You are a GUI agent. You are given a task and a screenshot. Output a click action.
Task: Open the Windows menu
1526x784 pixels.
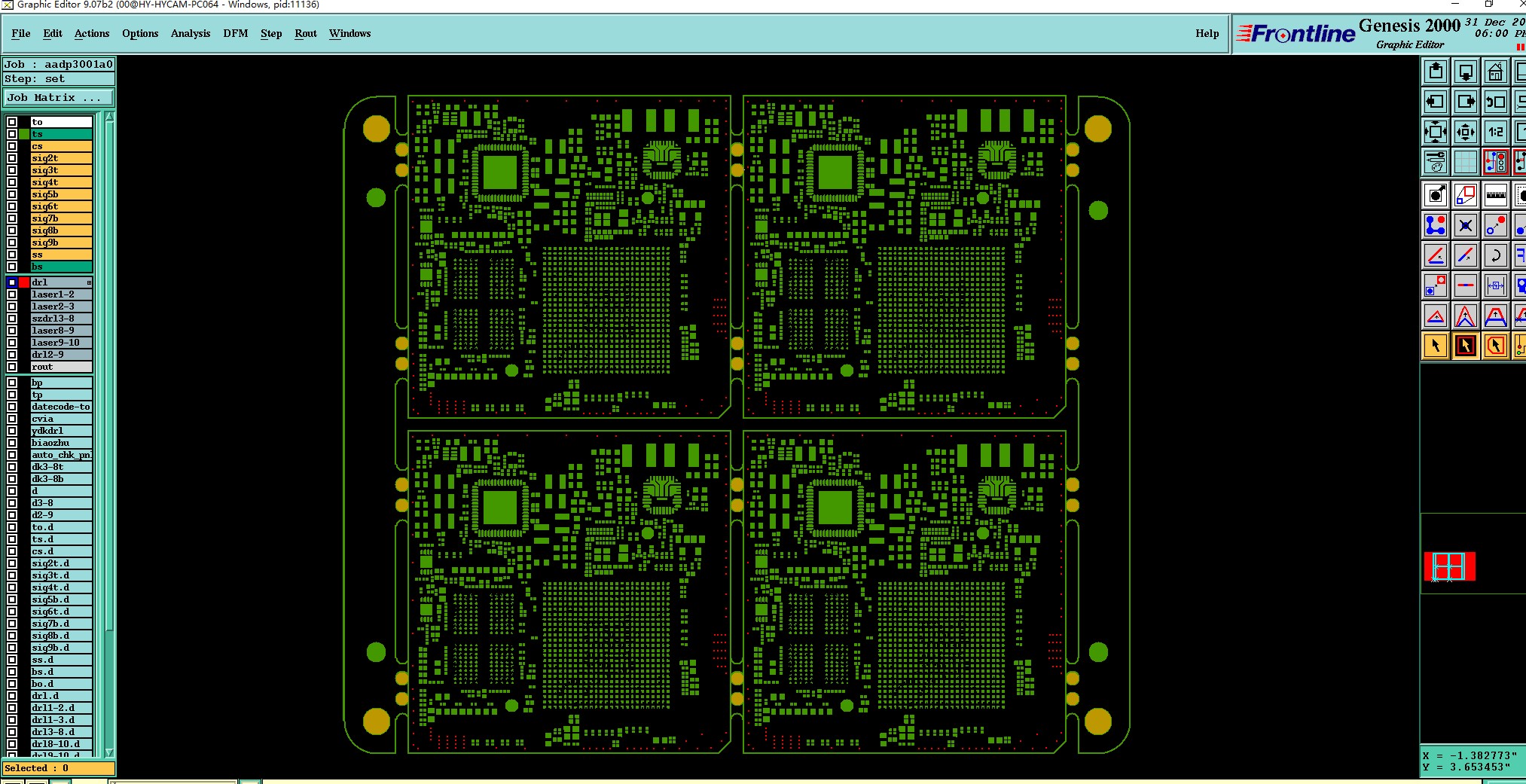click(349, 33)
